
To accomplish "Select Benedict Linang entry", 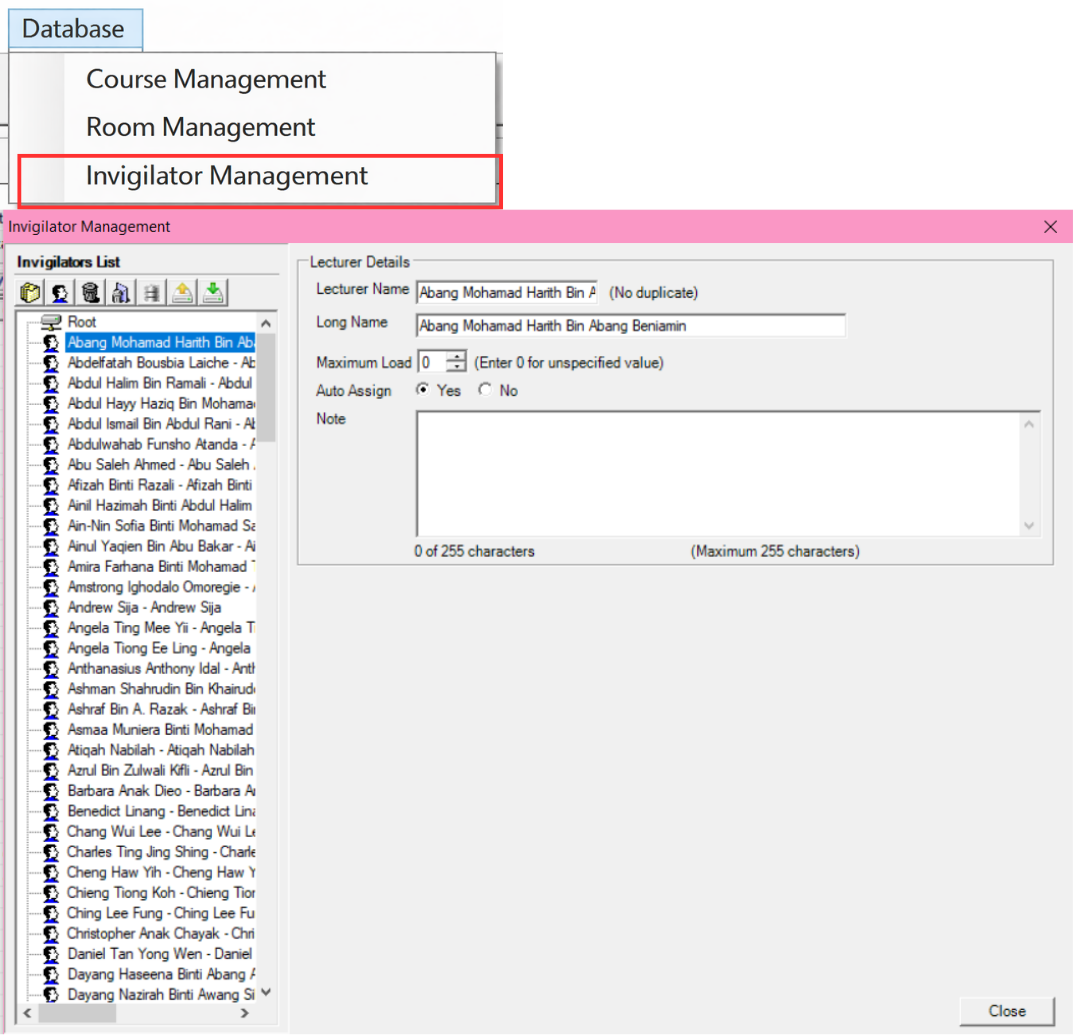I will coord(160,811).
